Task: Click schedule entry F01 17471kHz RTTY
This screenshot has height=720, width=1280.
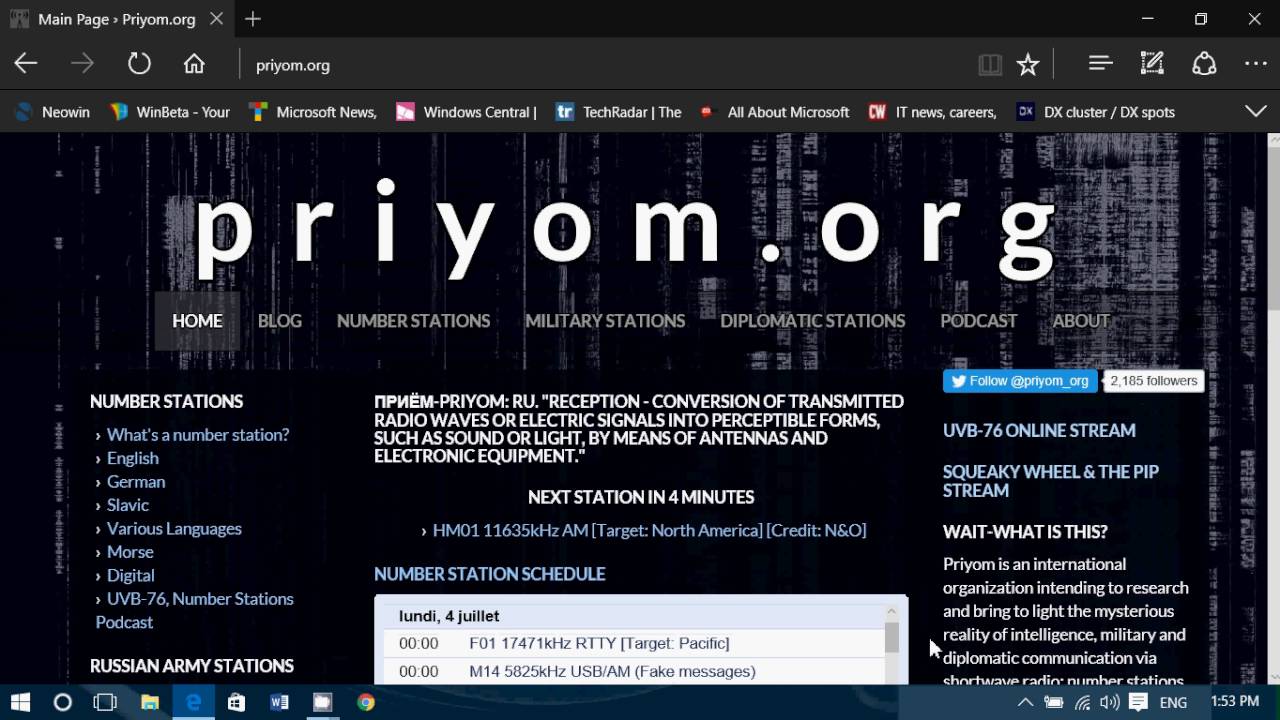Action: pos(599,643)
